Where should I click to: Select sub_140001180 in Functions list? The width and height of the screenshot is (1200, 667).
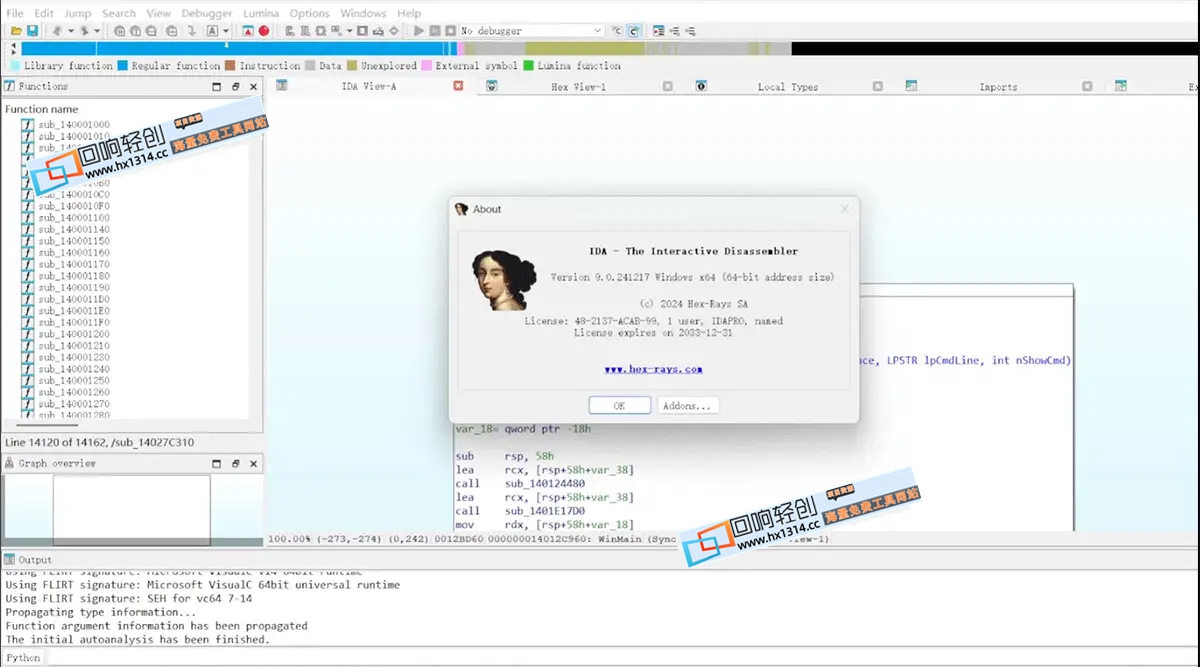(x=74, y=276)
